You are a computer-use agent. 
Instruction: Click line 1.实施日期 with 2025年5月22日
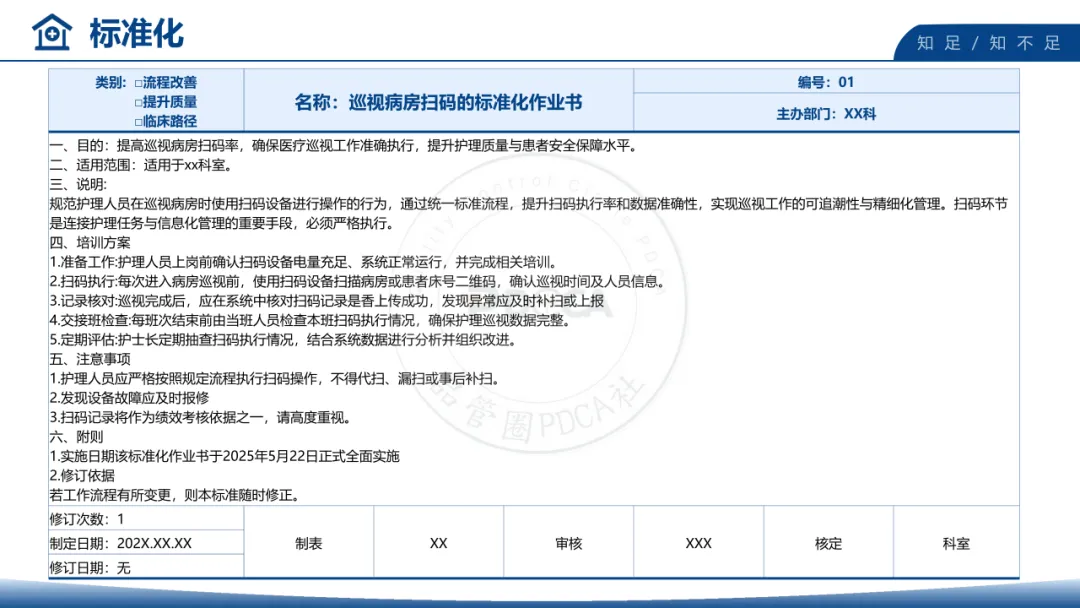pos(225,456)
